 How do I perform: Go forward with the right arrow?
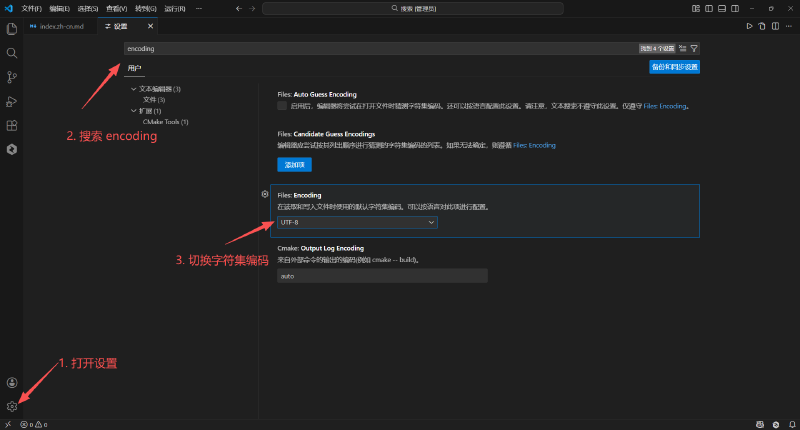pos(252,9)
